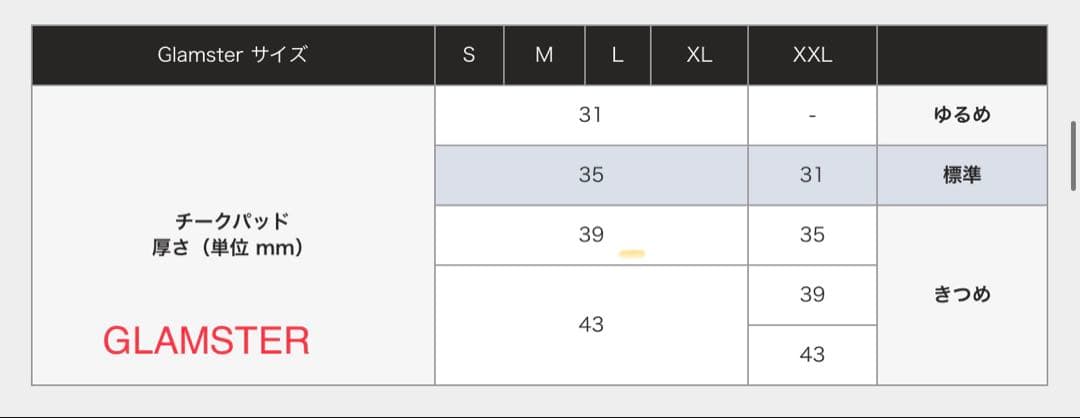Screen dimensions: 1080x418
Task: Select the ゆるめ fit label
Action: click(961, 115)
